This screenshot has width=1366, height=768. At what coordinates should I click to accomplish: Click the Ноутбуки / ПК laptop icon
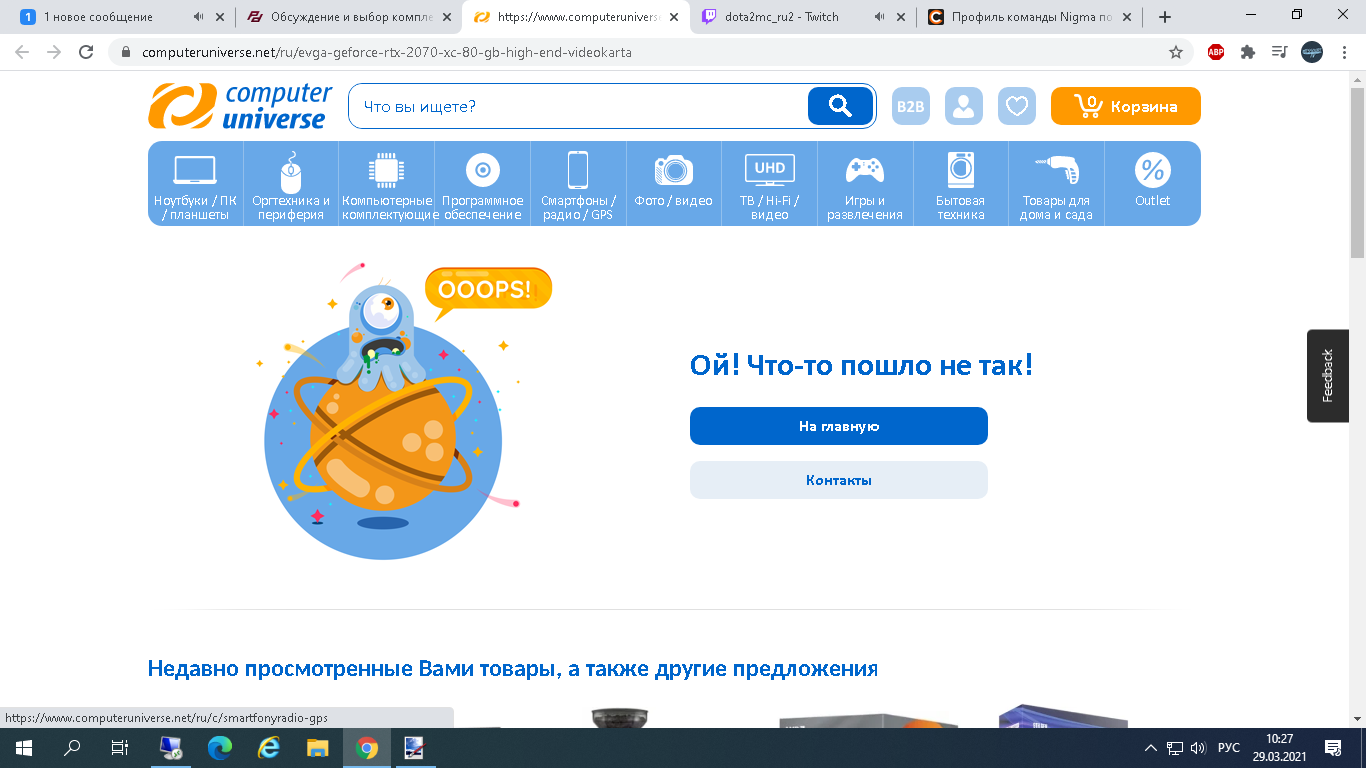(193, 170)
